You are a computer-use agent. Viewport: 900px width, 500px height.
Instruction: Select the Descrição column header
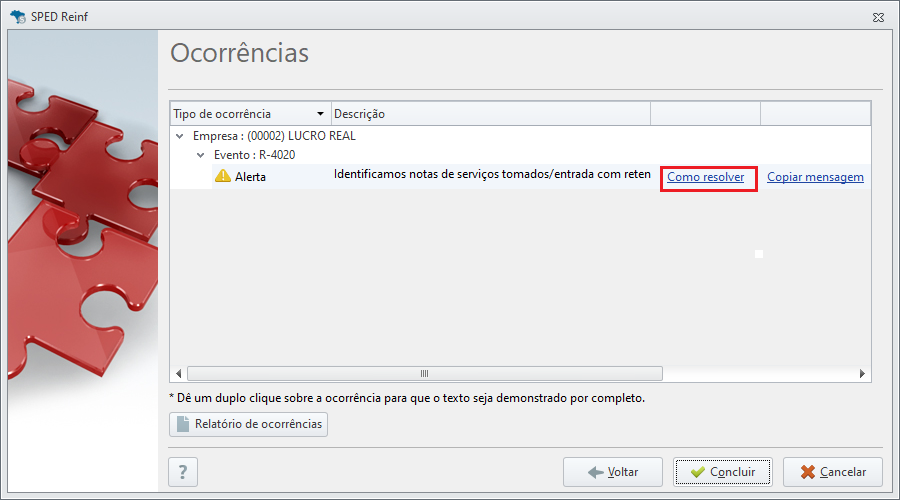[x=491, y=114]
